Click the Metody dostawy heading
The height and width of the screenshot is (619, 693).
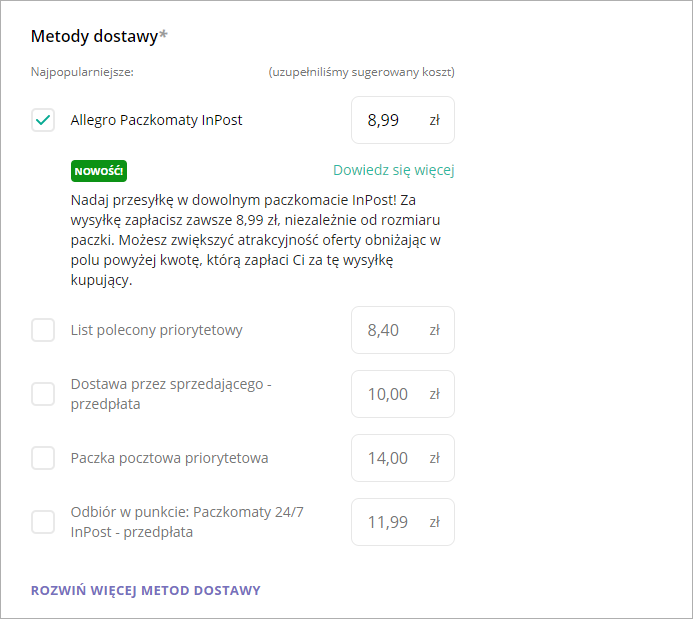(x=95, y=37)
